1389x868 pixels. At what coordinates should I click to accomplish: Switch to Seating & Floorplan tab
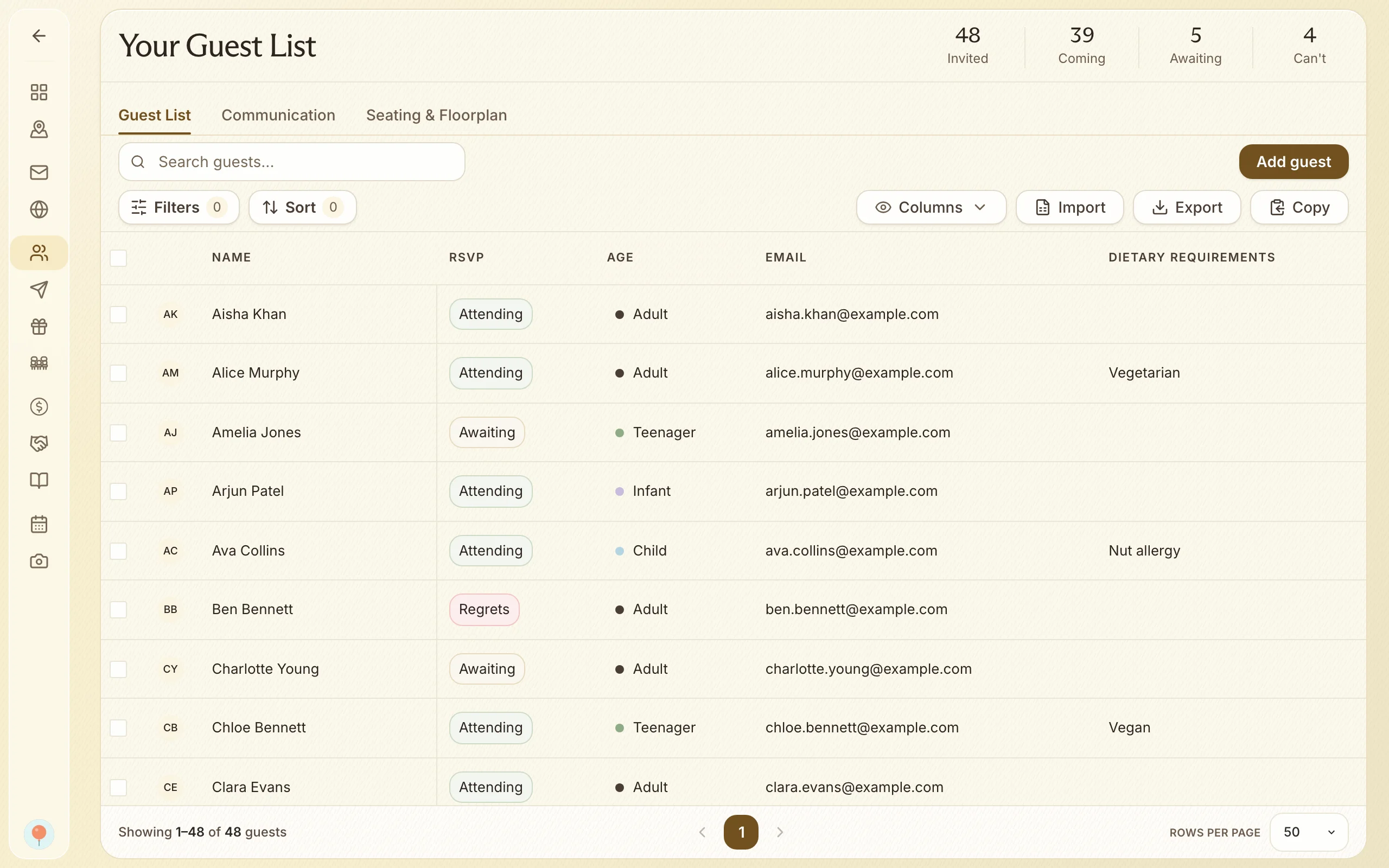(436, 116)
